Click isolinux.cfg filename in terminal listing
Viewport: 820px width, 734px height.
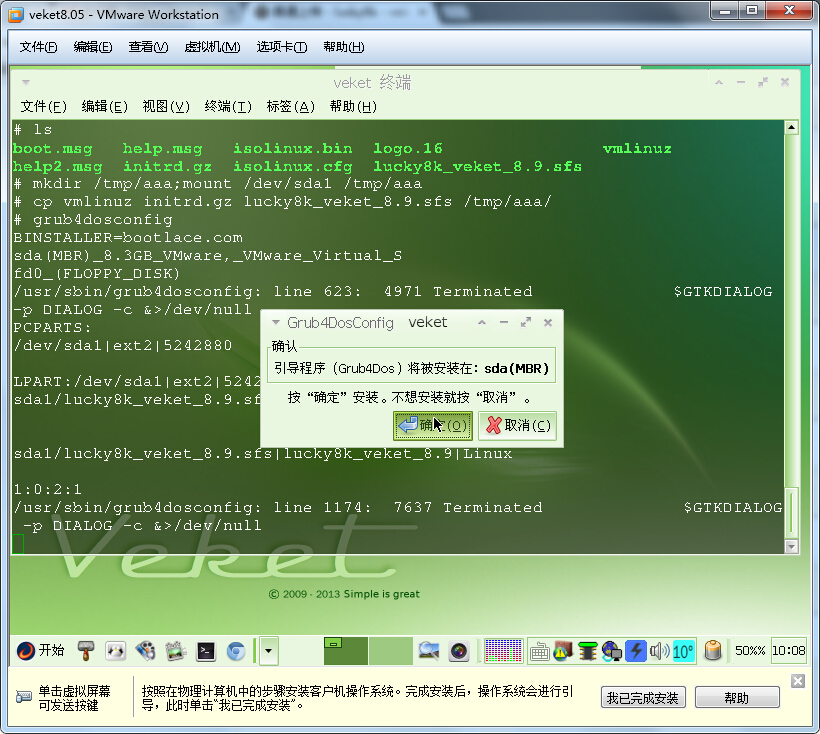click(292, 167)
